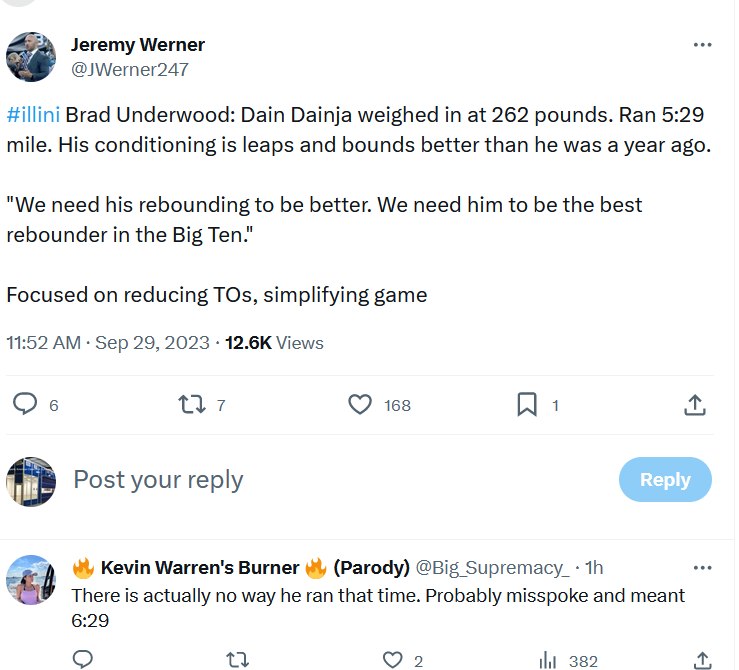Open the @Big_Supremacy_ handle link
The width and height of the screenshot is (739, 670).
click(x=491, y=568)
